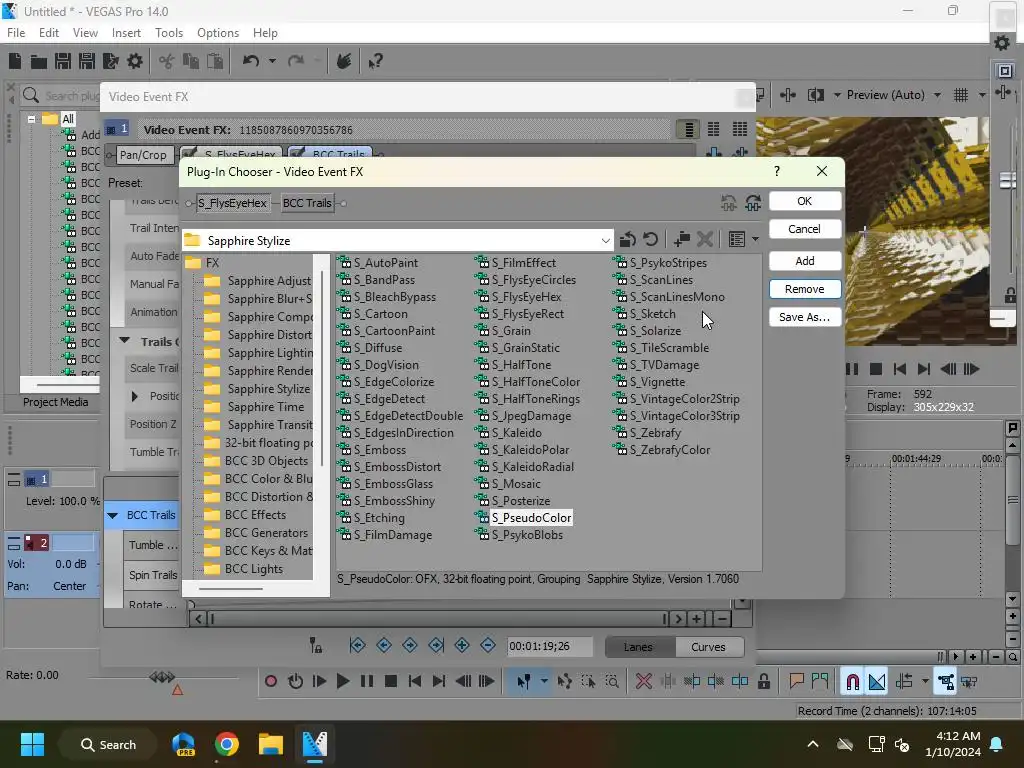Click the Loop Playback icon in transport bar

coord(295,681)
